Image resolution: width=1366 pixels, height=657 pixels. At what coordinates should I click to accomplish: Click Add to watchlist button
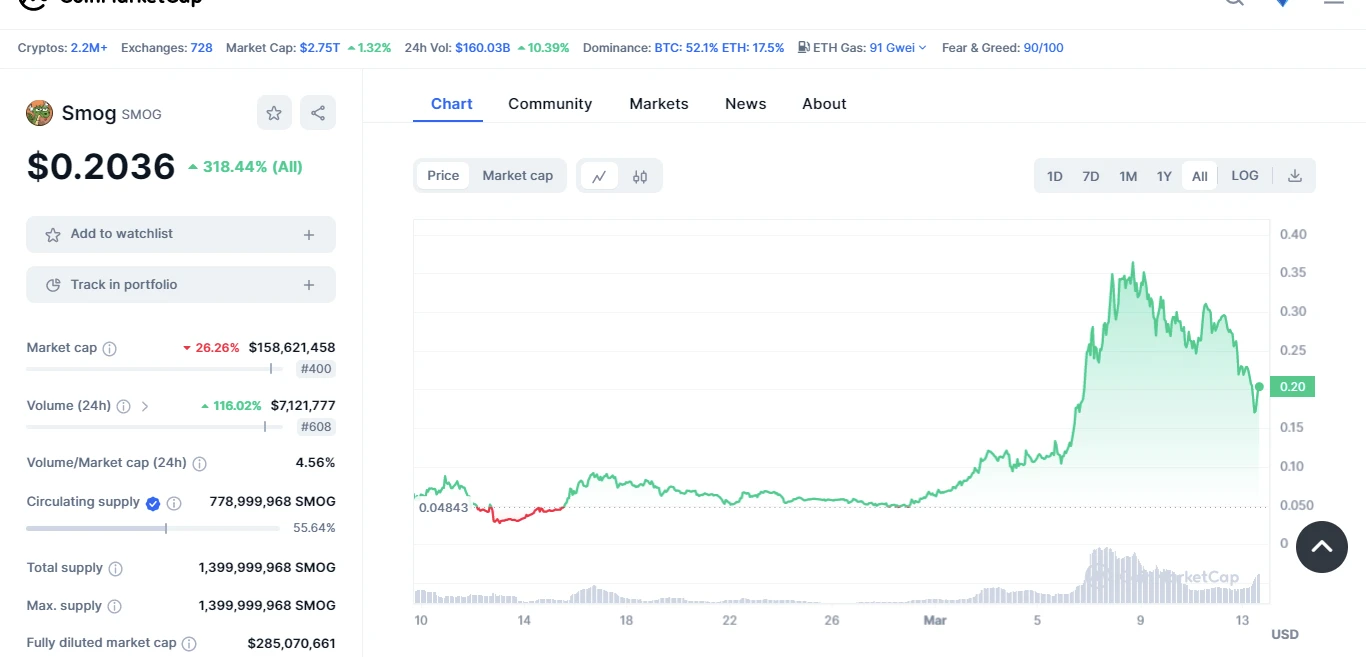tap(181, 235)
